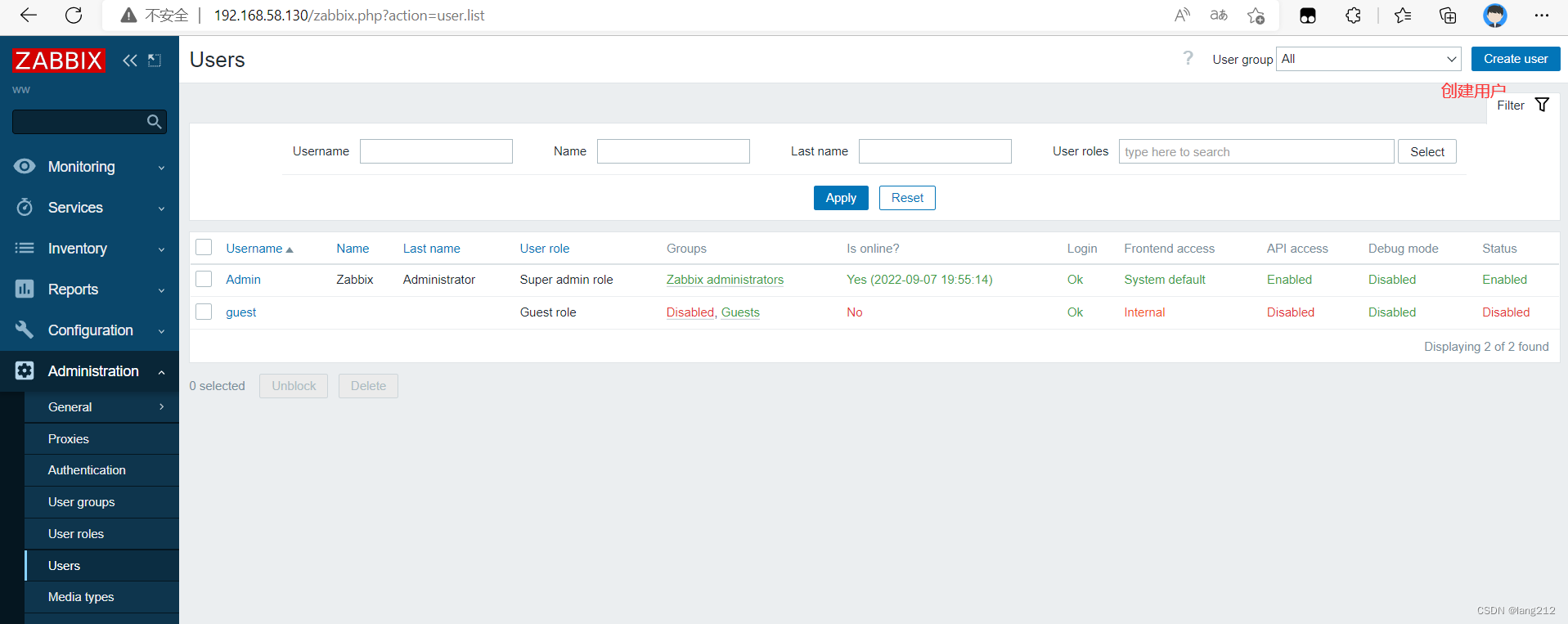Open the Admin user link

click(x=243, y=280)
